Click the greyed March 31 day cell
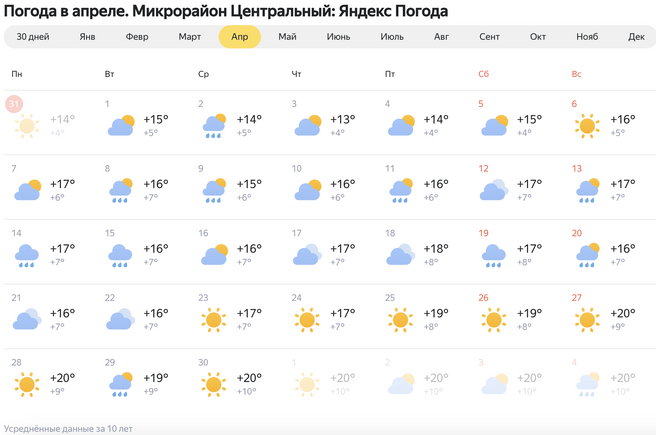 click(47, 120)
